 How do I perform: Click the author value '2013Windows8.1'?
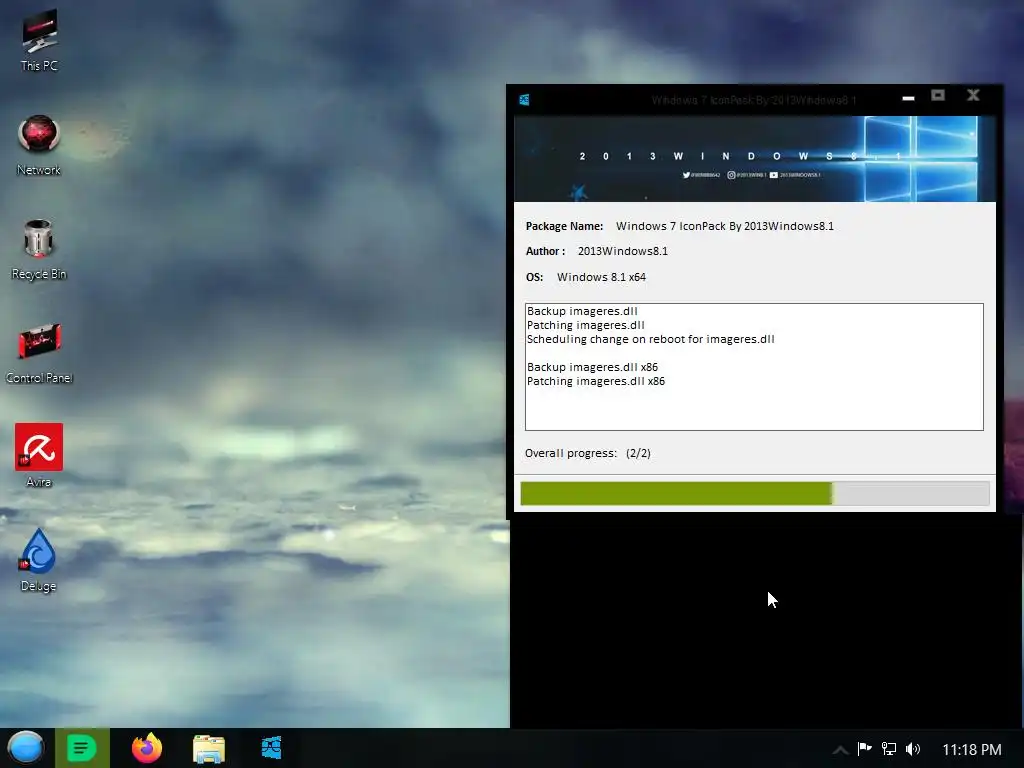[x=622, y=251]
